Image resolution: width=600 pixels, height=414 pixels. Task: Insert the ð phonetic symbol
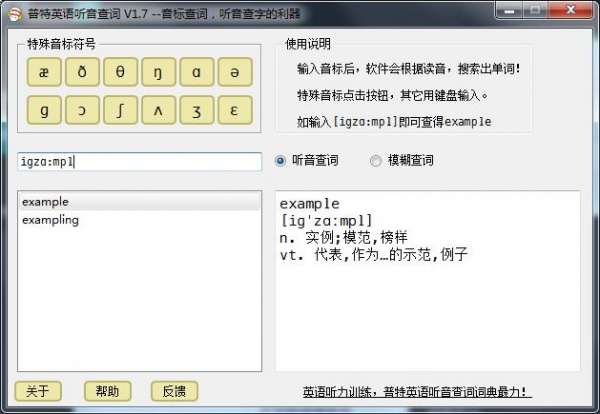[82, 72]
